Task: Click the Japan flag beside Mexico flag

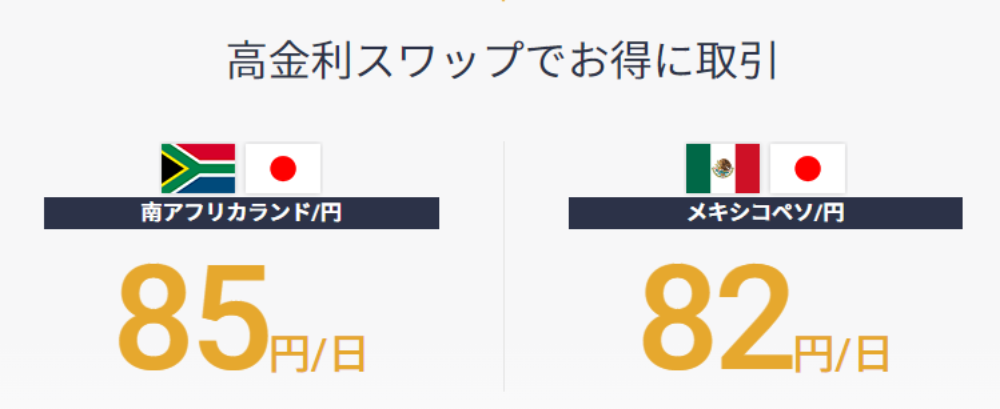Action: tap(807, 168)
